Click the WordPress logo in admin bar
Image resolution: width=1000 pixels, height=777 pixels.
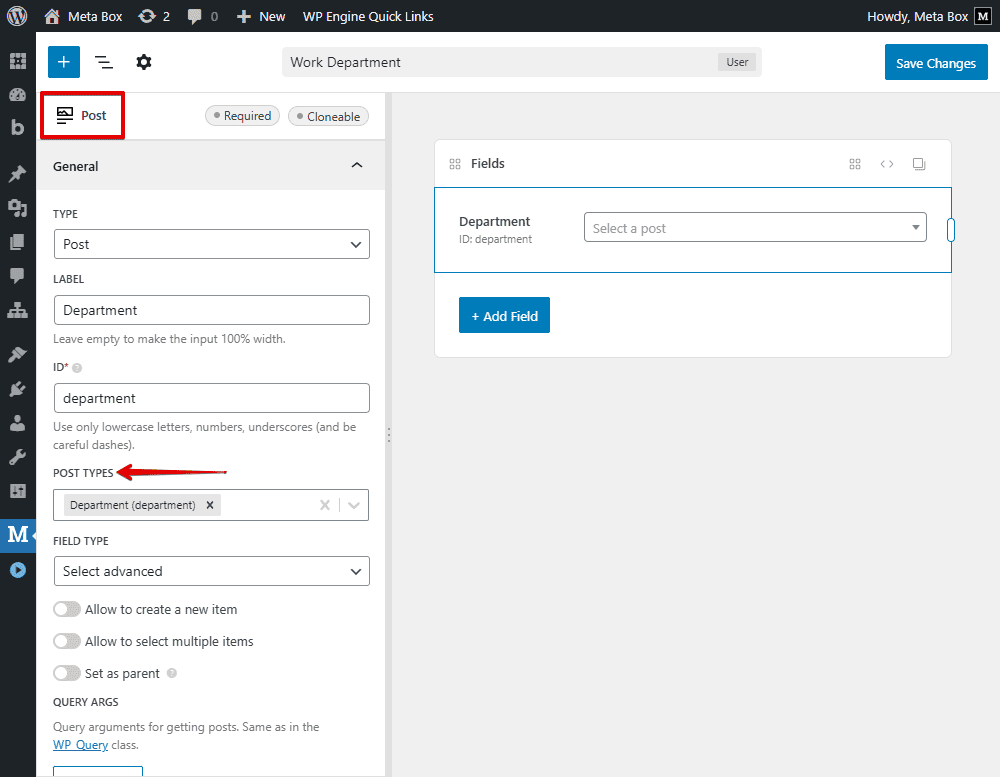17,16
